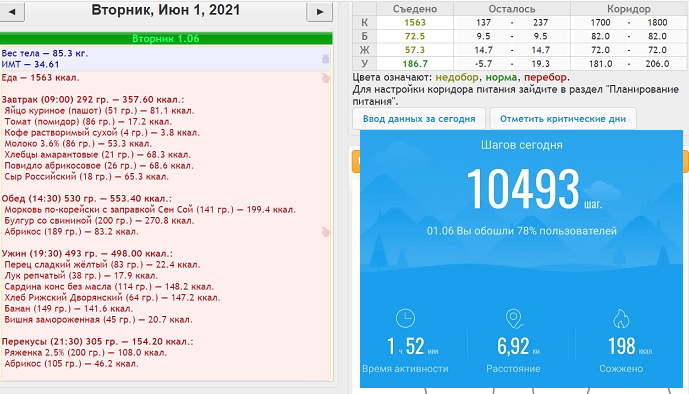Click the 10493 steps counter
This screenshot has height=394, width=689.
[522, 189]
